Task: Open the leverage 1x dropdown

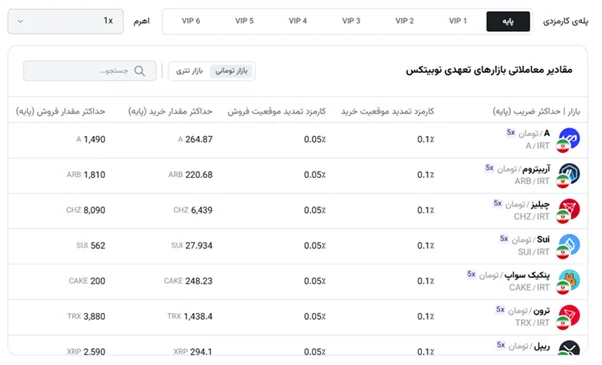Action: point(66,21)
